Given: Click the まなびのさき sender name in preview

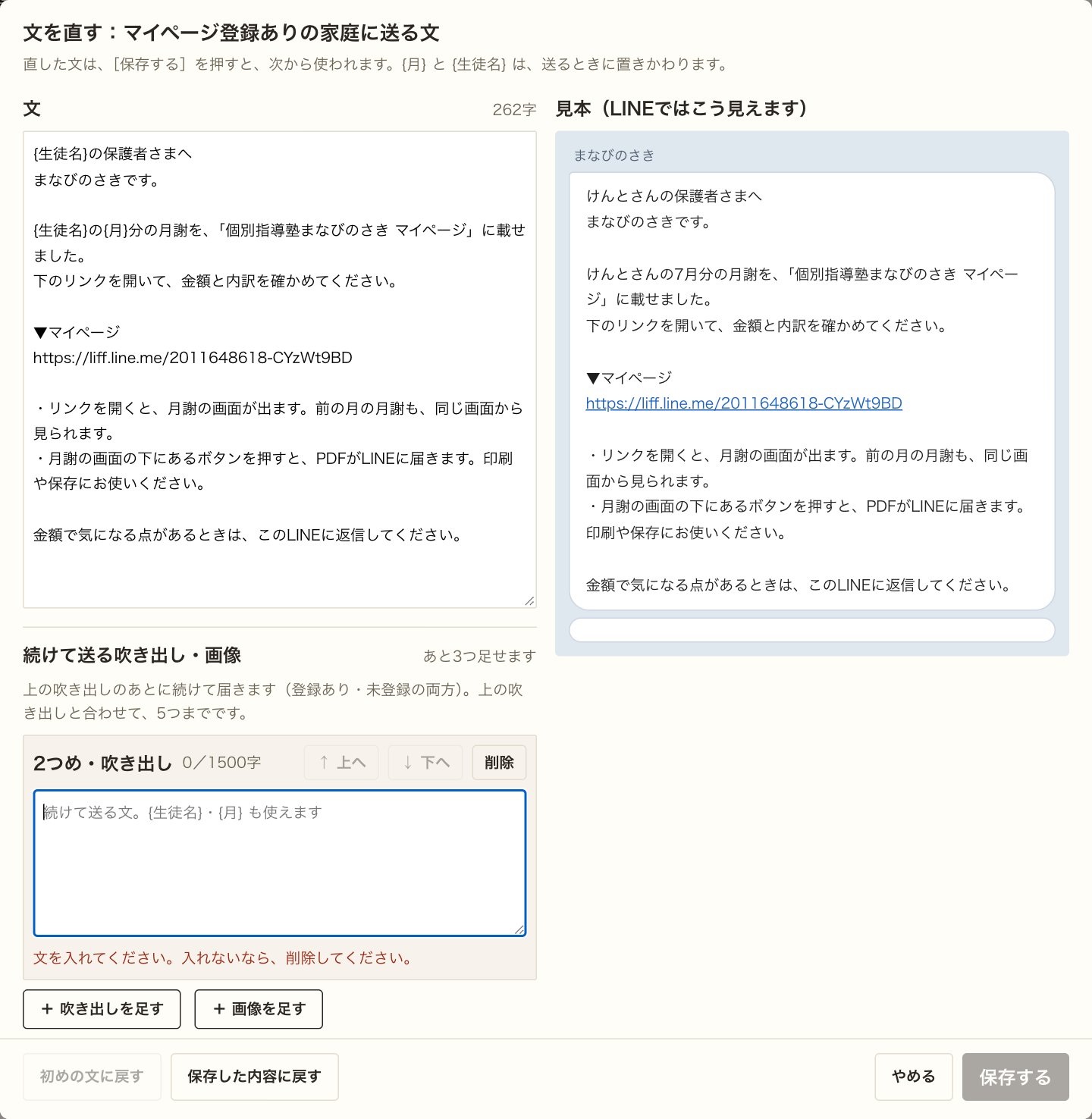Looking at the screenshot, I should pyautogui.click(x=613, y=155).
